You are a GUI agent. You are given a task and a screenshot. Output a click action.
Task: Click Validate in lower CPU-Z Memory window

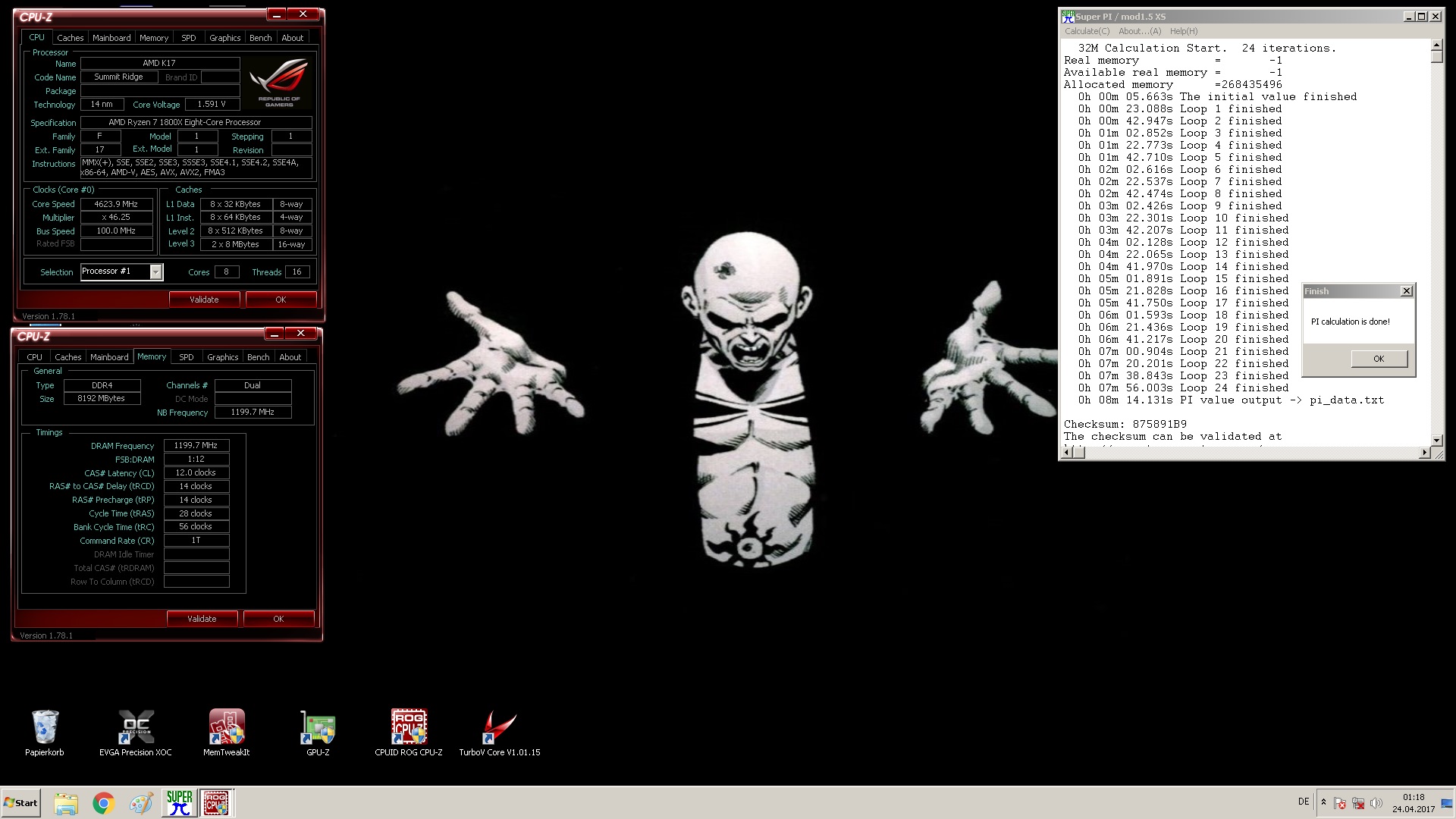[x=202, y=619]
